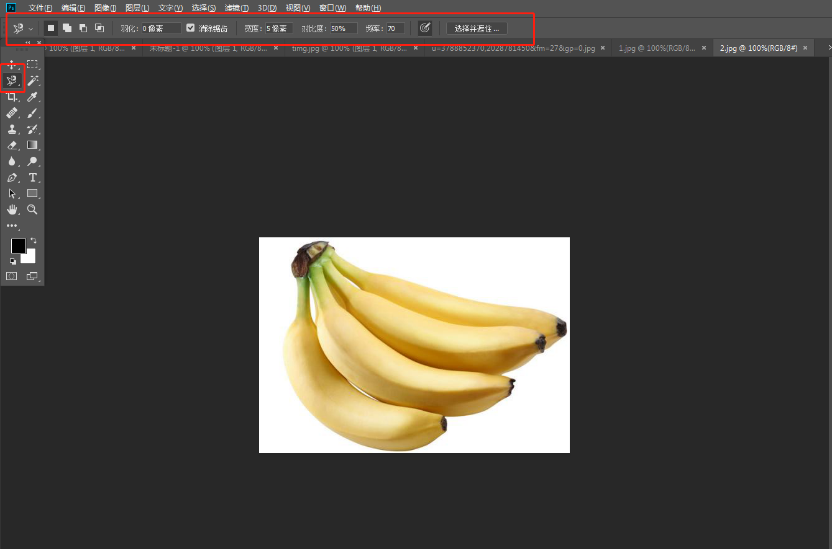Select the Dodge tool
Screen dimensions: 832x549
tap(32, 161)
